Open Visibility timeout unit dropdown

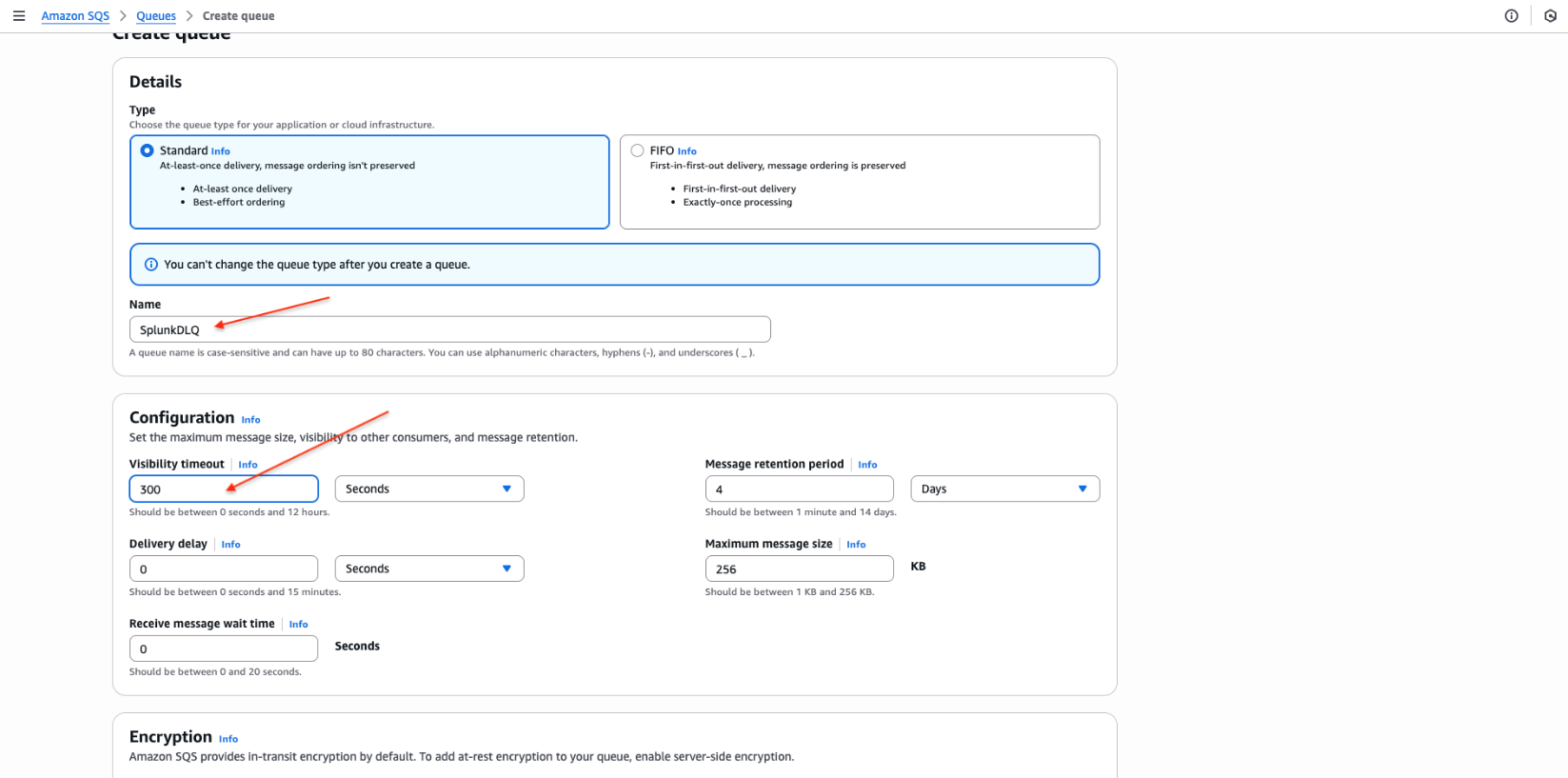[428, 489]
